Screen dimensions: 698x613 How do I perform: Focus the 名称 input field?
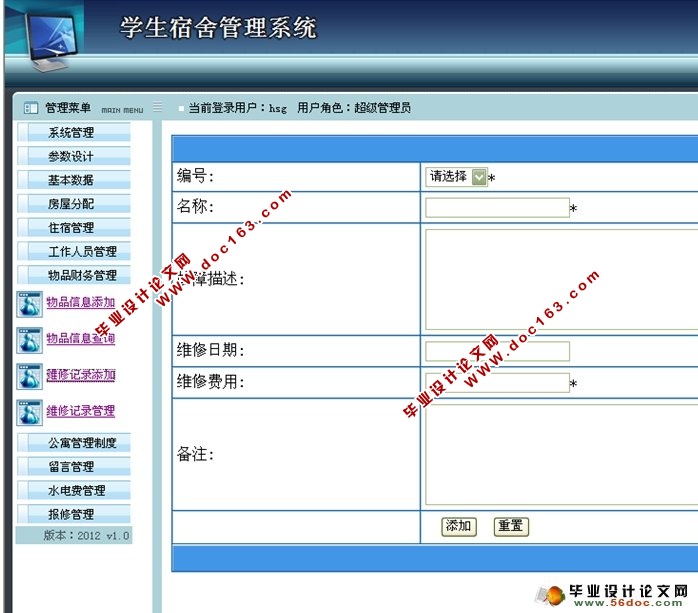[x=497, y=208]
